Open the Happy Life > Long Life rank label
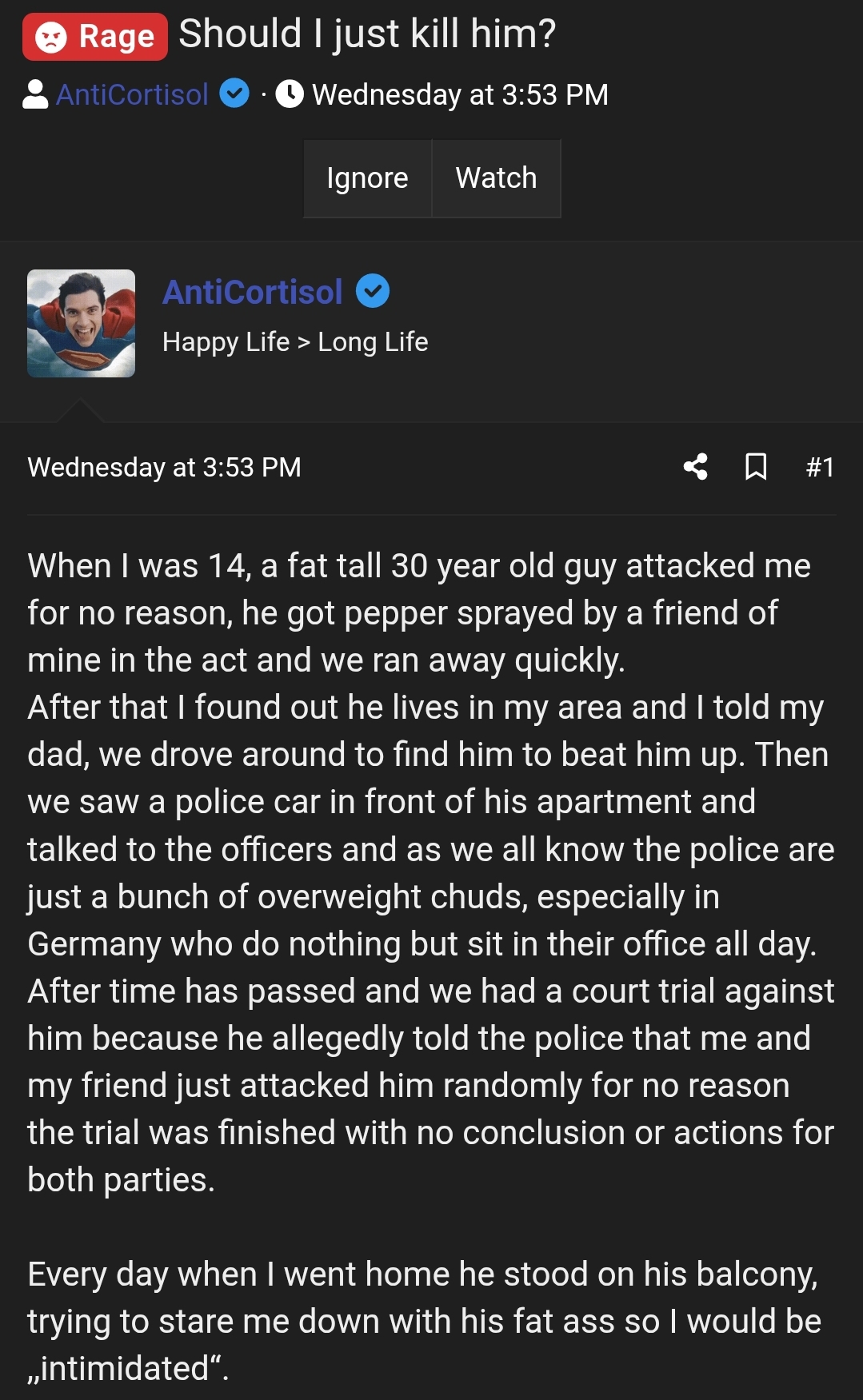 click(x=295, y=341)
